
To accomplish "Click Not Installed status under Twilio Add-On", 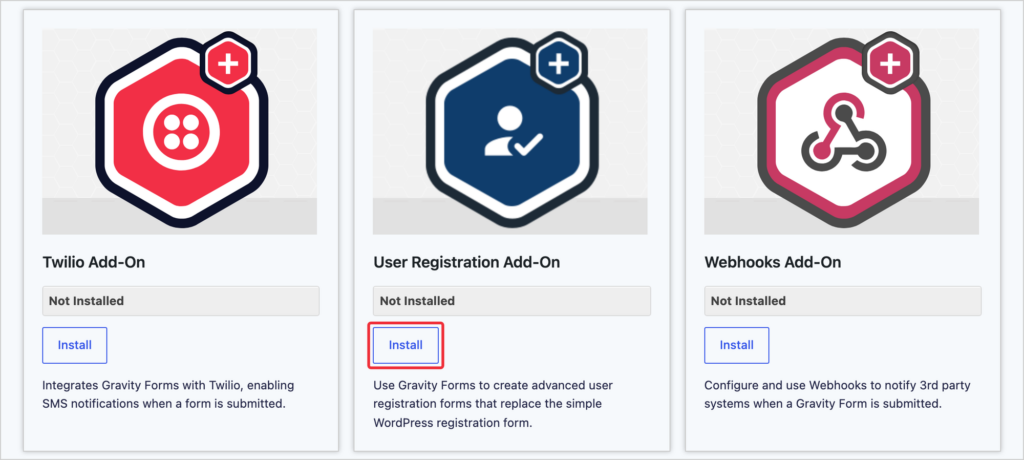I will [181, 301].
